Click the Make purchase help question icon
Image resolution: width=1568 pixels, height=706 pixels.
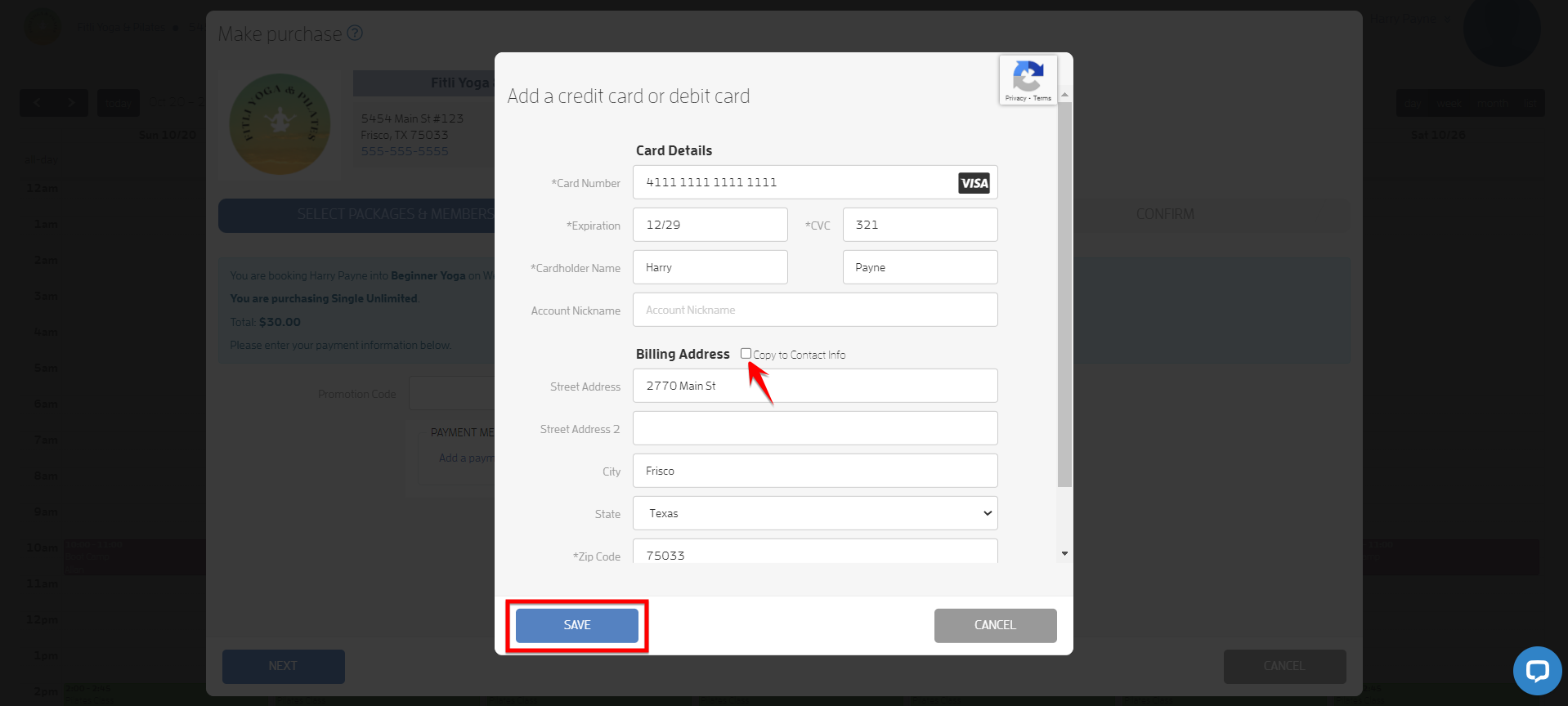click(x=355, y=34)
